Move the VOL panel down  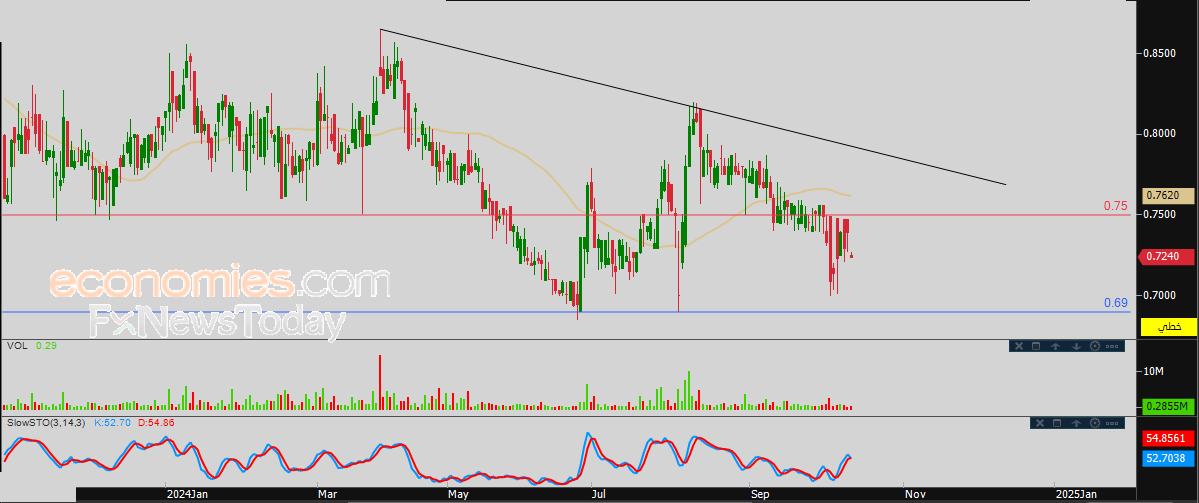coord(1075,346)
